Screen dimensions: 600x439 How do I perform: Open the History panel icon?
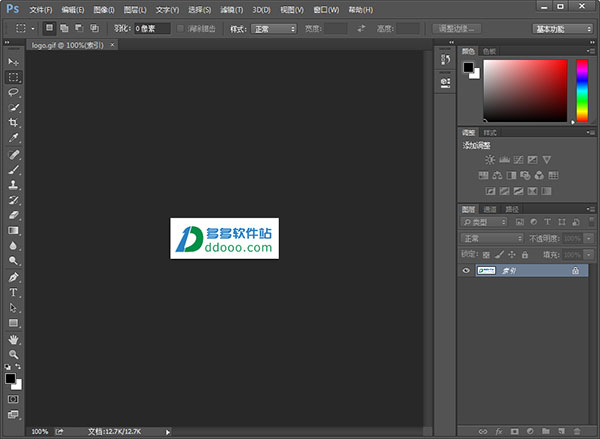(x=445, y=59)
